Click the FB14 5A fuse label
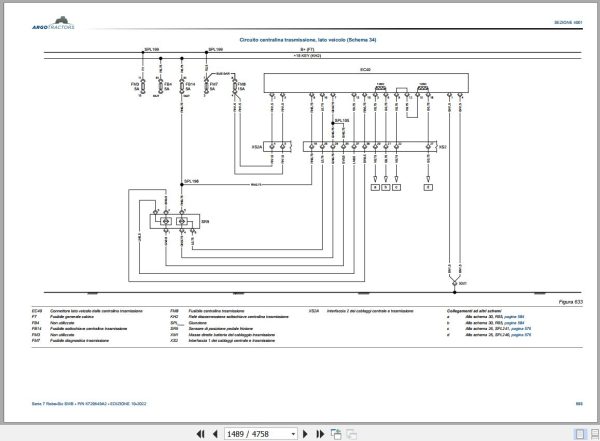600x441 pixels. pos(190,87)
